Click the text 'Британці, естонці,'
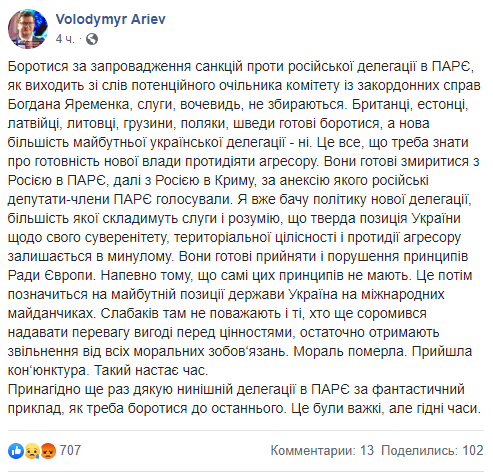The width and height of the screenshot is (493, 475). [x=410, y=104]
